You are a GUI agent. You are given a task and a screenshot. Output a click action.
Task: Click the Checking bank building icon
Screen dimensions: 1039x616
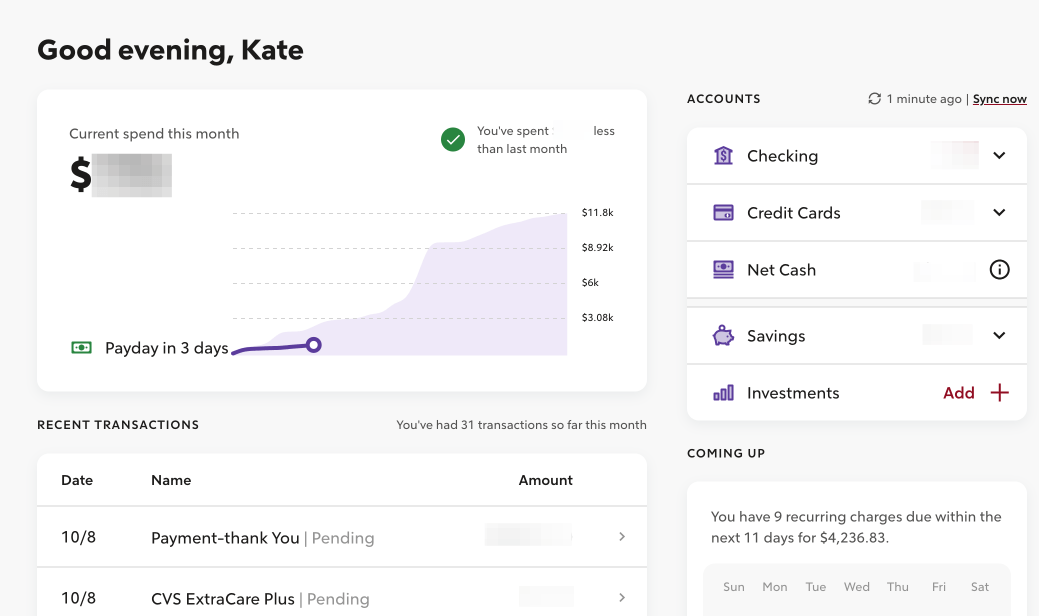[x=723, y=156]
